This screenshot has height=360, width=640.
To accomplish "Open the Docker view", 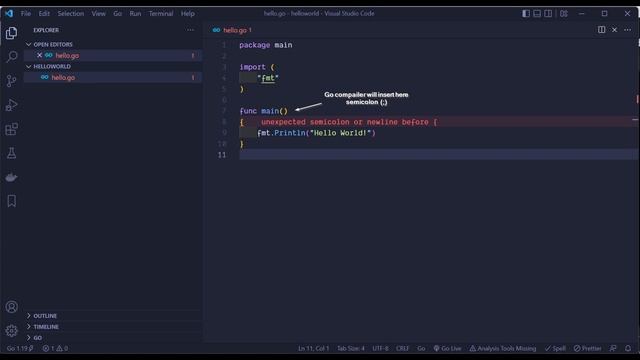I will click(x=11, y=177).
